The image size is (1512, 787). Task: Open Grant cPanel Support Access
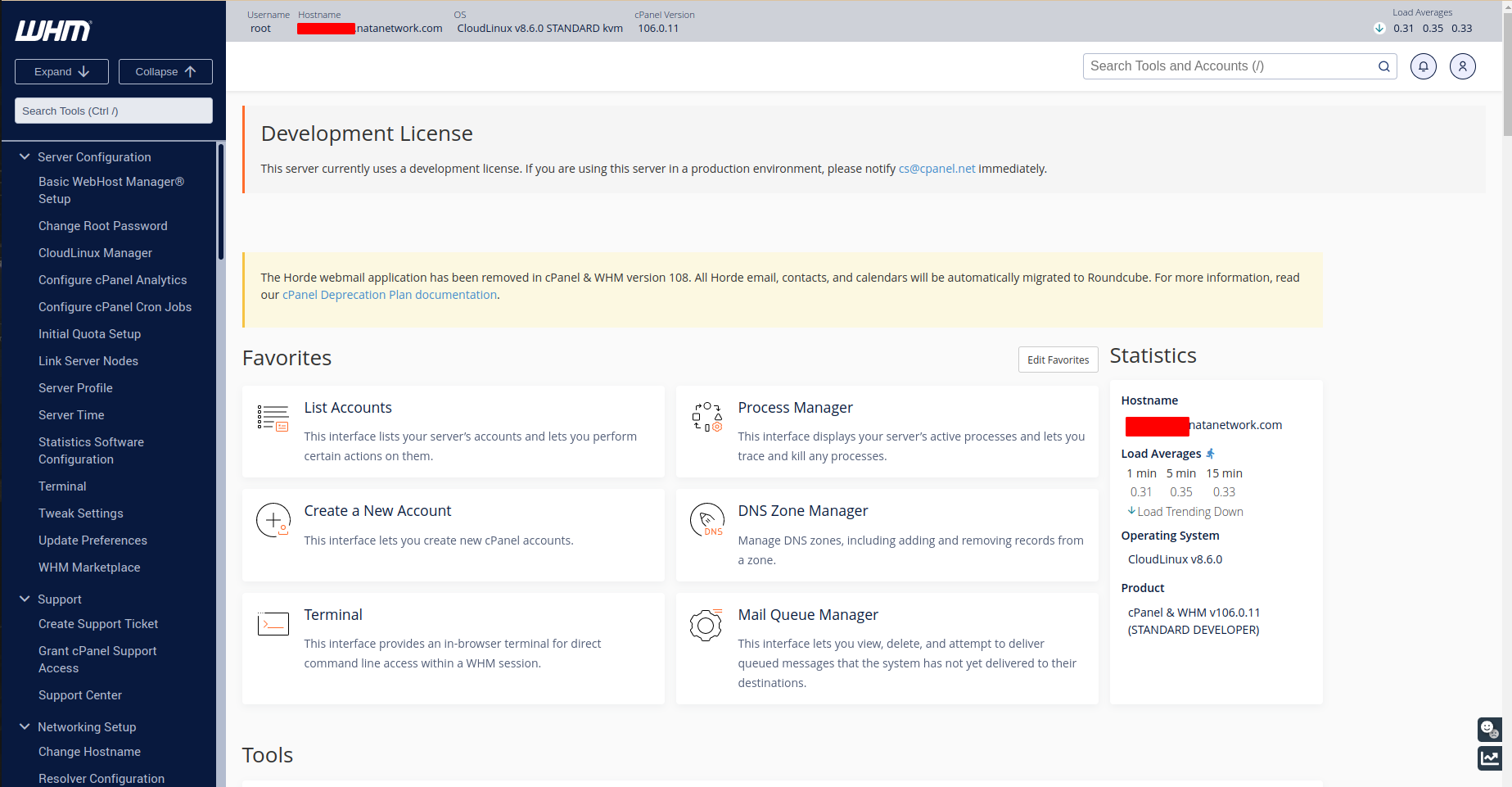click(x=97, y=659)
